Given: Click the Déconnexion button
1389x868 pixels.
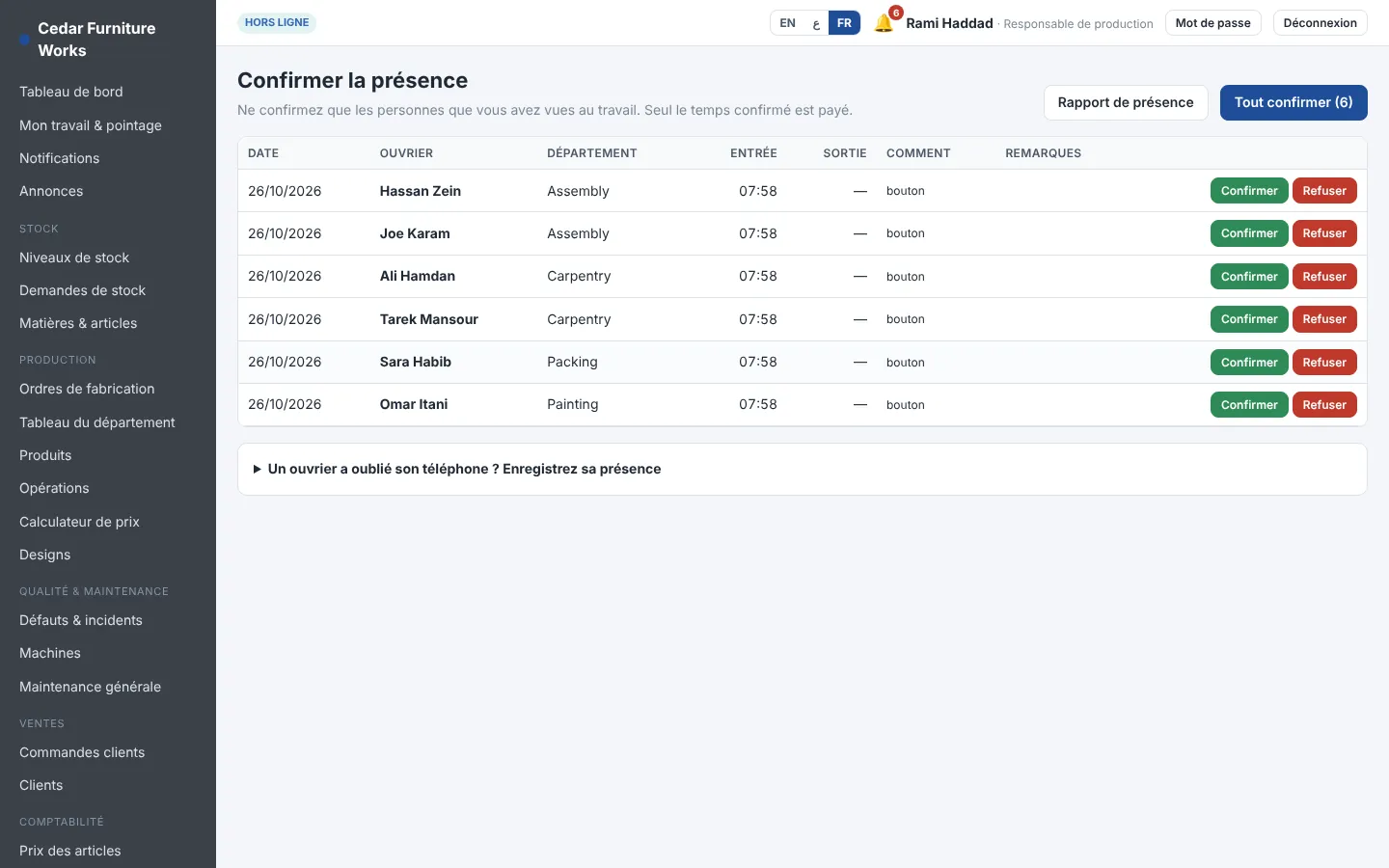Looking at the screenshot, I should click(x=1320, y=23).
